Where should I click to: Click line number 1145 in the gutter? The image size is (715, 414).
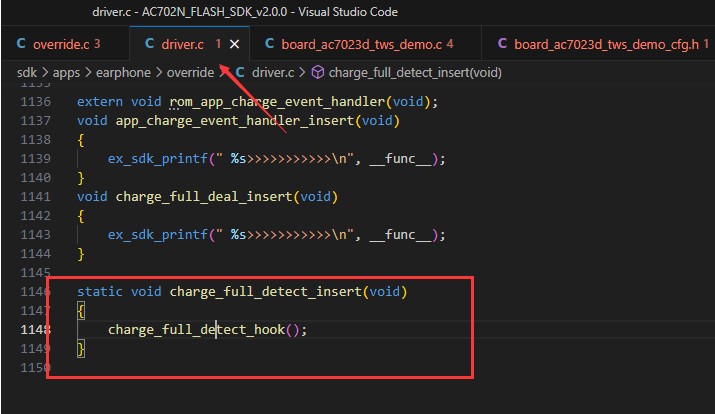[36, 273]
